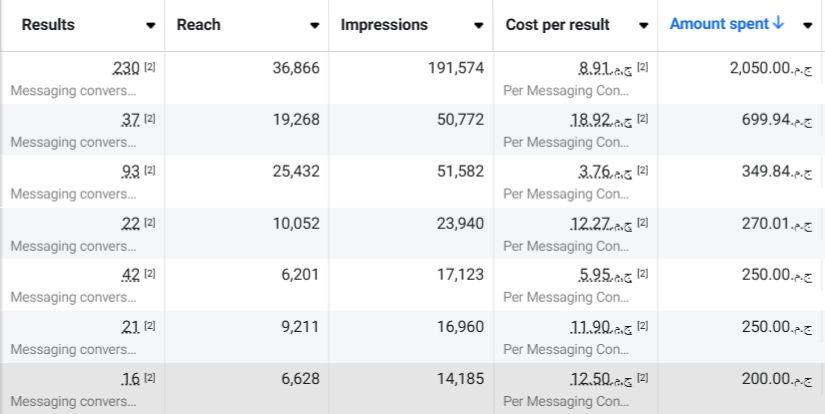This screenshot has width=825, height=414.
Task: Open the Impressions column dropdown arrow
Action: 478,26
